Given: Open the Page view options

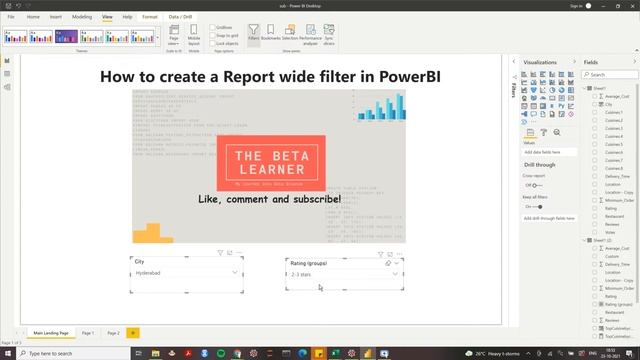Looking at the screenshot, I should (173, 35).
